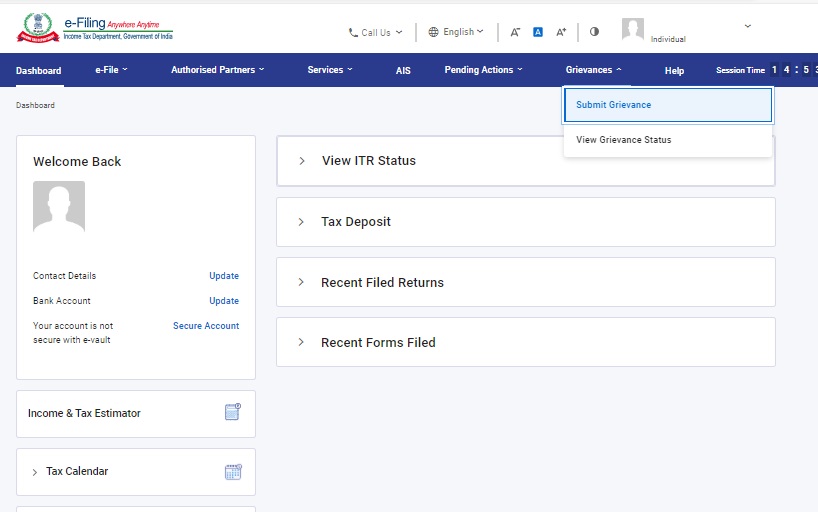Reset to default font size A icon
Viewport: 818px width, 512px height.
coord(538,32)
